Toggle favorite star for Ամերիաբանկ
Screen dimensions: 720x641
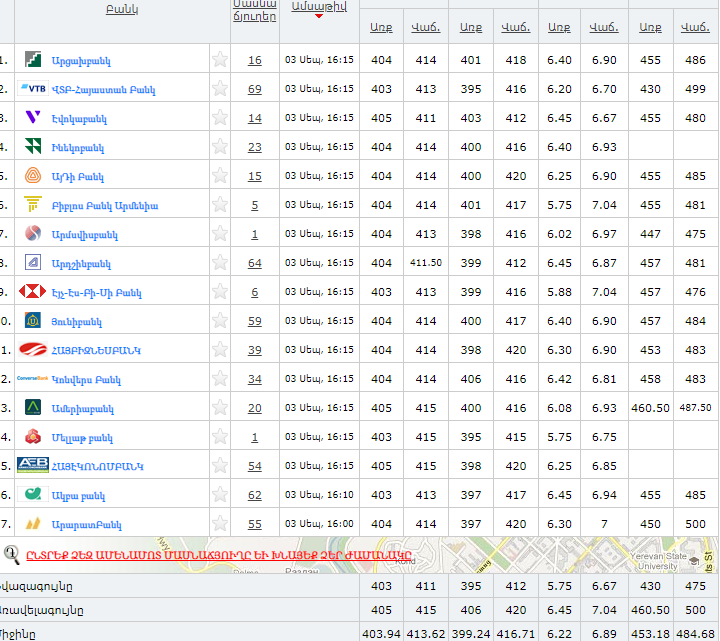tap(220, 407)
